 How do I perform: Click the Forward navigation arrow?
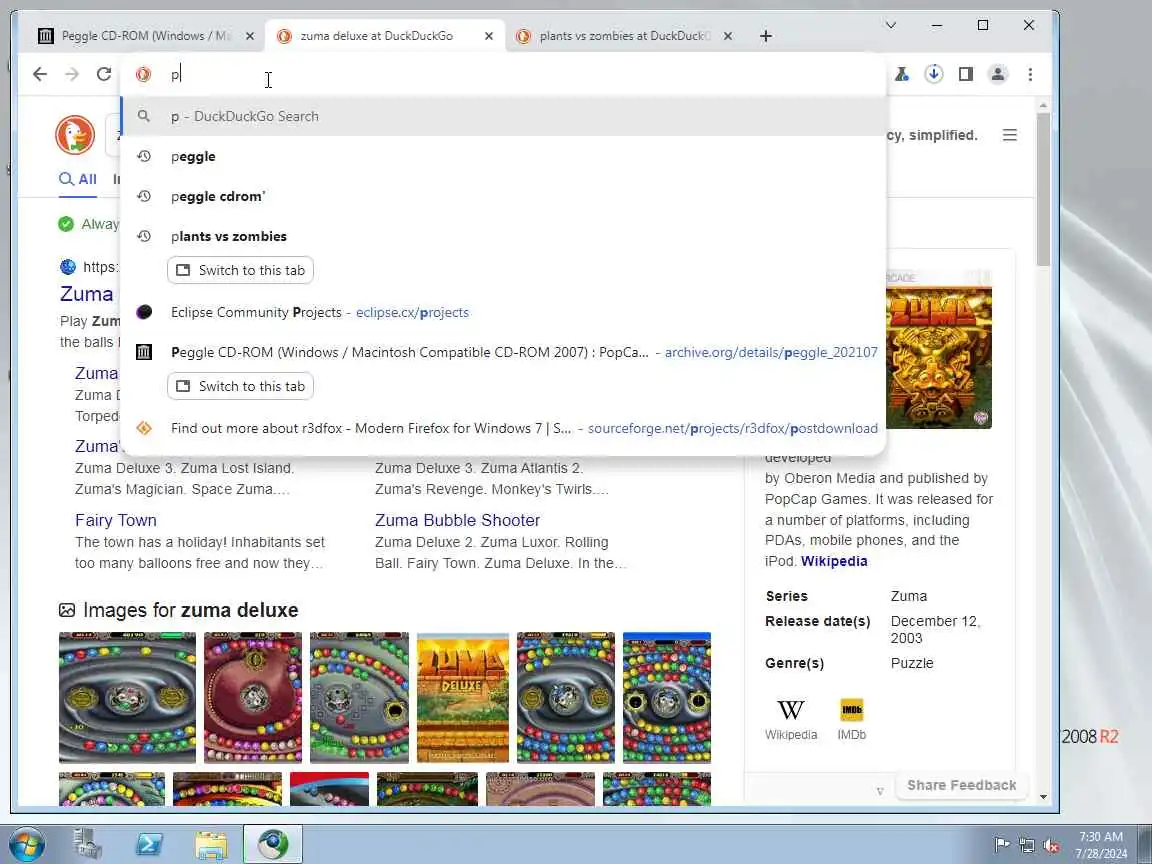(x=72, y=74)
